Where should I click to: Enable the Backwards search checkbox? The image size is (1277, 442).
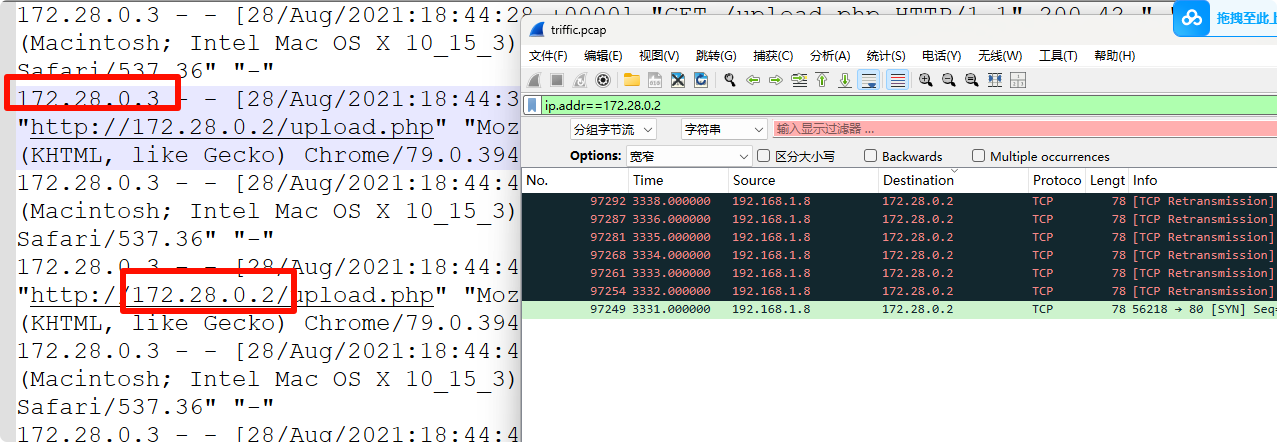(870, 156)
